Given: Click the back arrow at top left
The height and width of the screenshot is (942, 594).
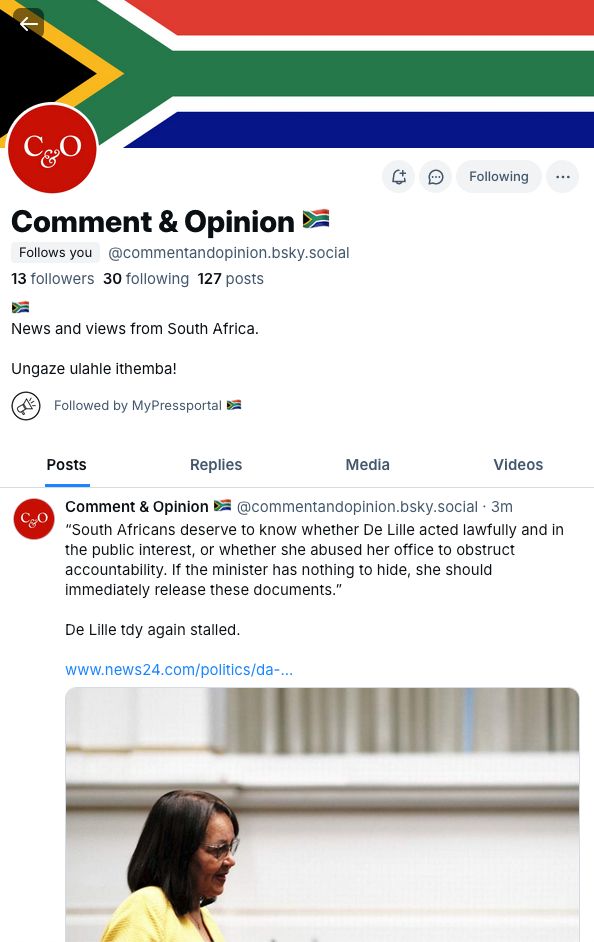Looking at the screenshot, I should point(29,24).
